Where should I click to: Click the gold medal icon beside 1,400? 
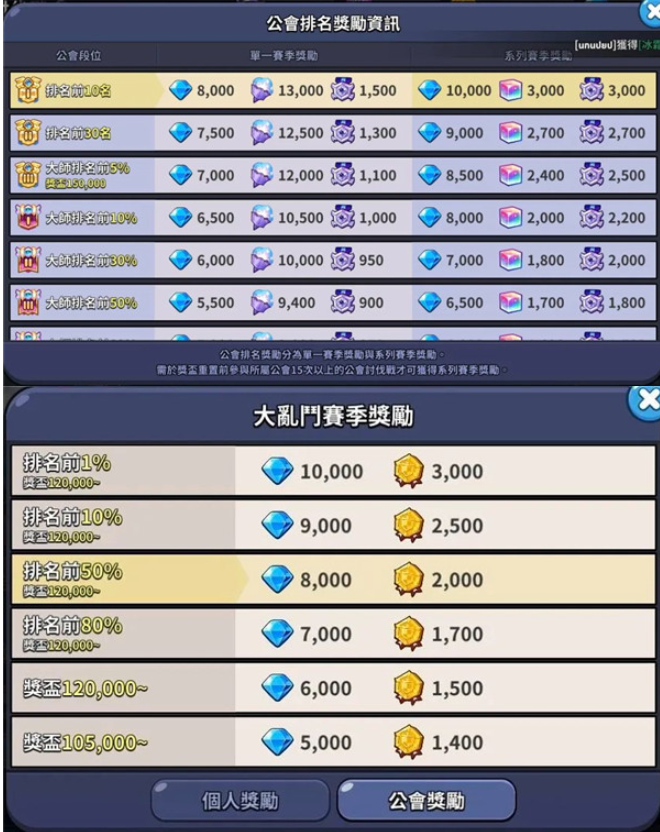tap(409, 742)
